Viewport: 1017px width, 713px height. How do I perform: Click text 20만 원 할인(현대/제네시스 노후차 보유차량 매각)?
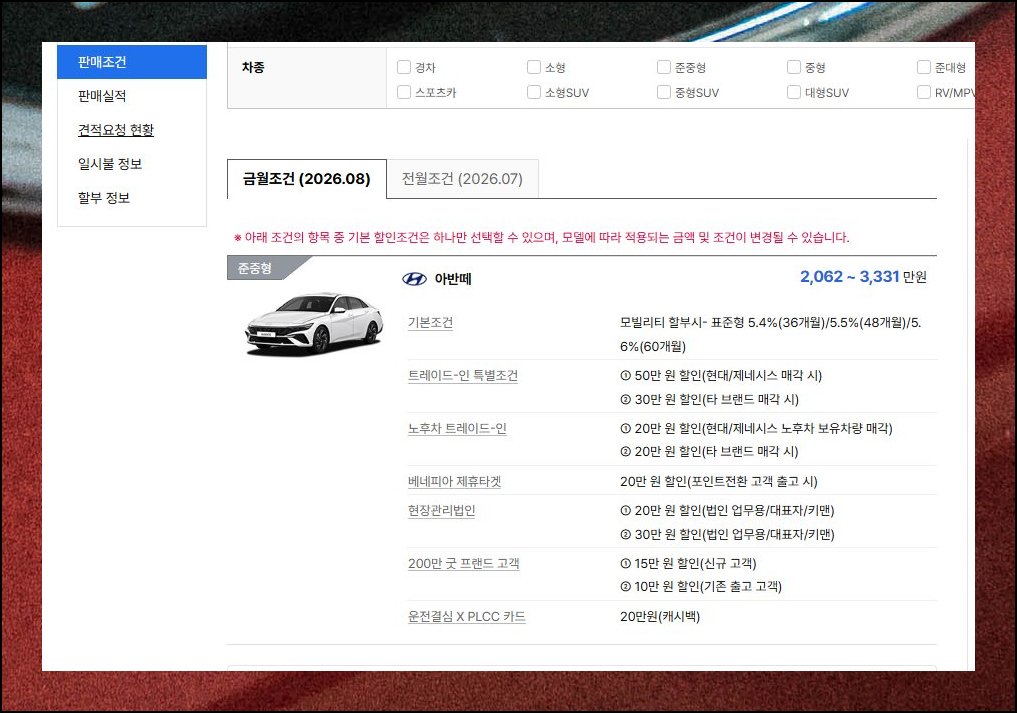pyautogui.click(x=756, y=428)
